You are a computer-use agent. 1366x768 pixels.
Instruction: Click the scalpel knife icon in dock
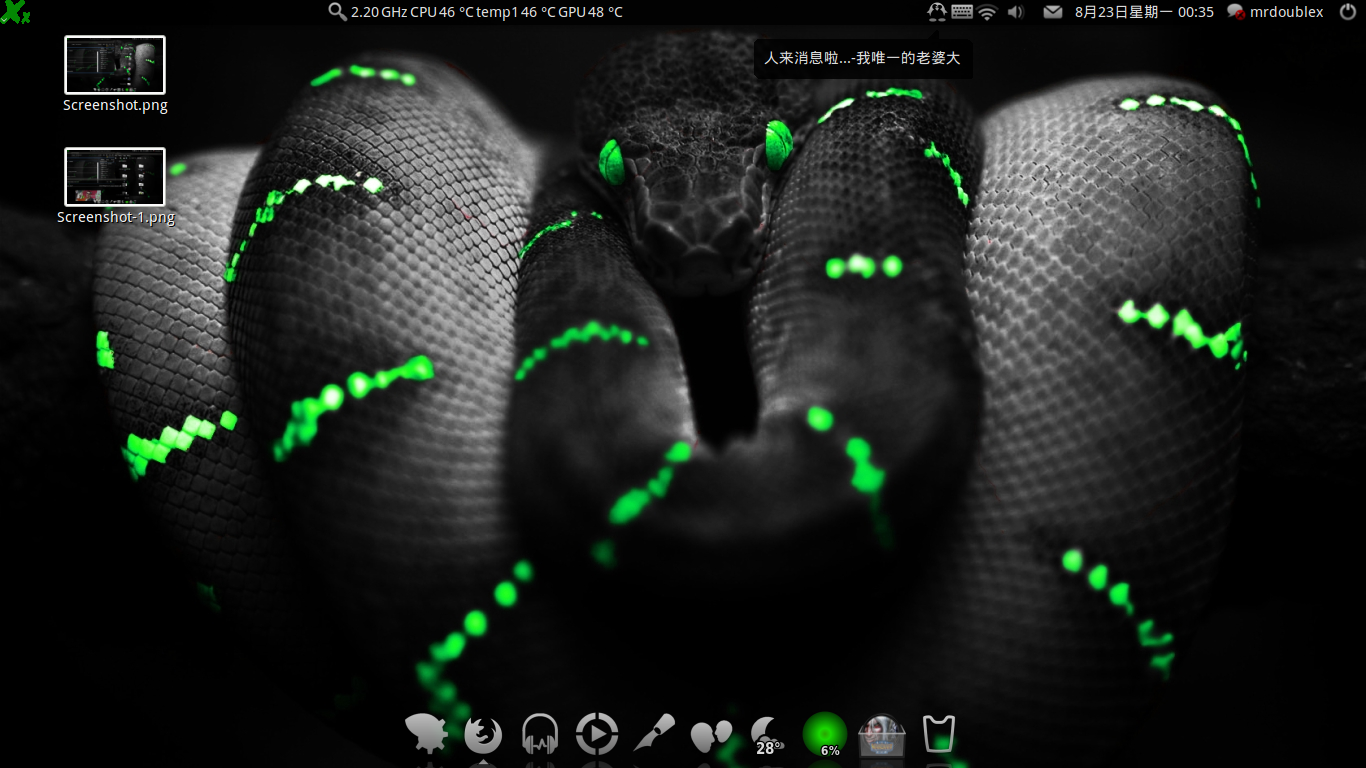[654, 735]
